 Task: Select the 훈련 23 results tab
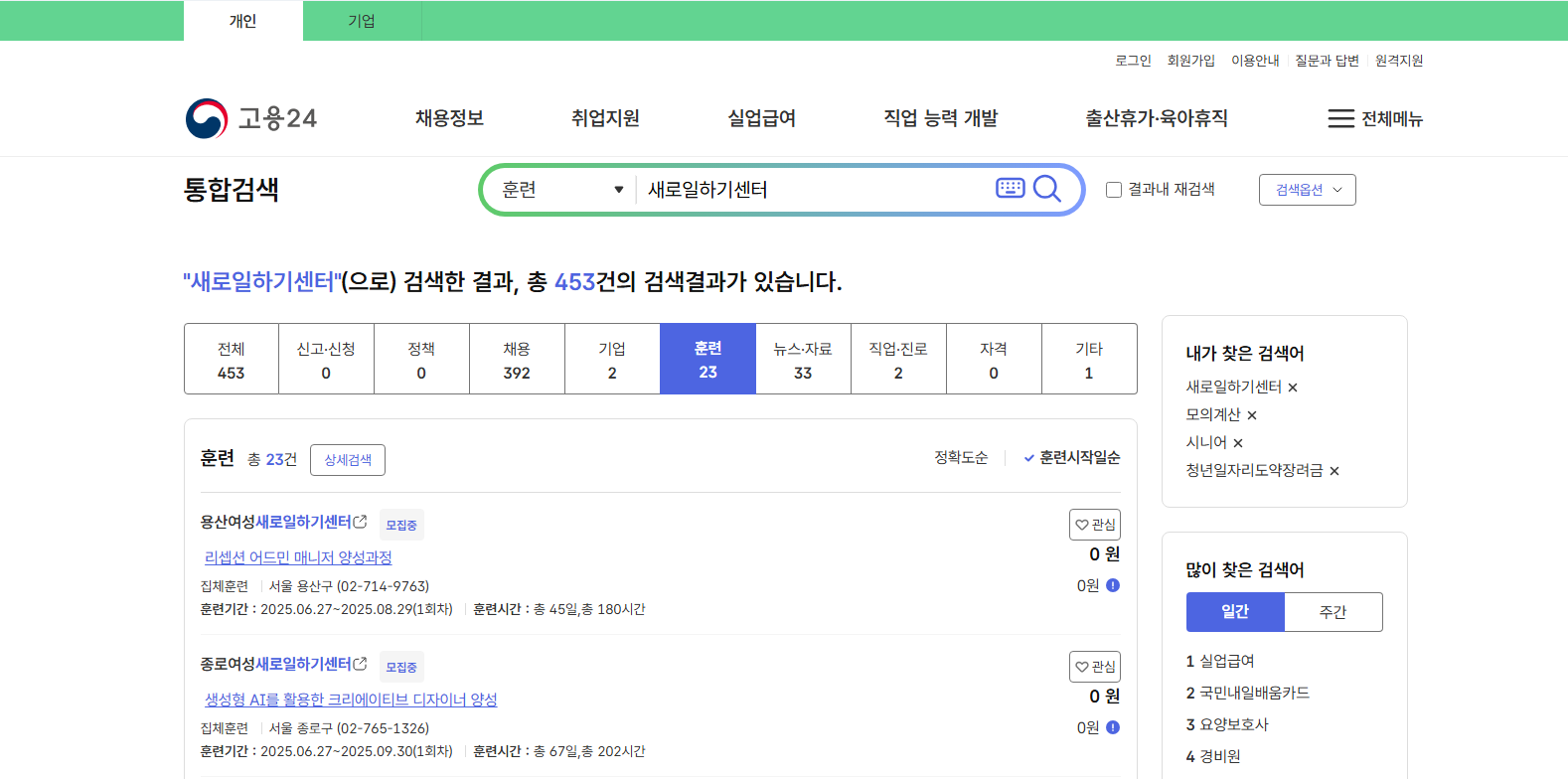point(707,360)
